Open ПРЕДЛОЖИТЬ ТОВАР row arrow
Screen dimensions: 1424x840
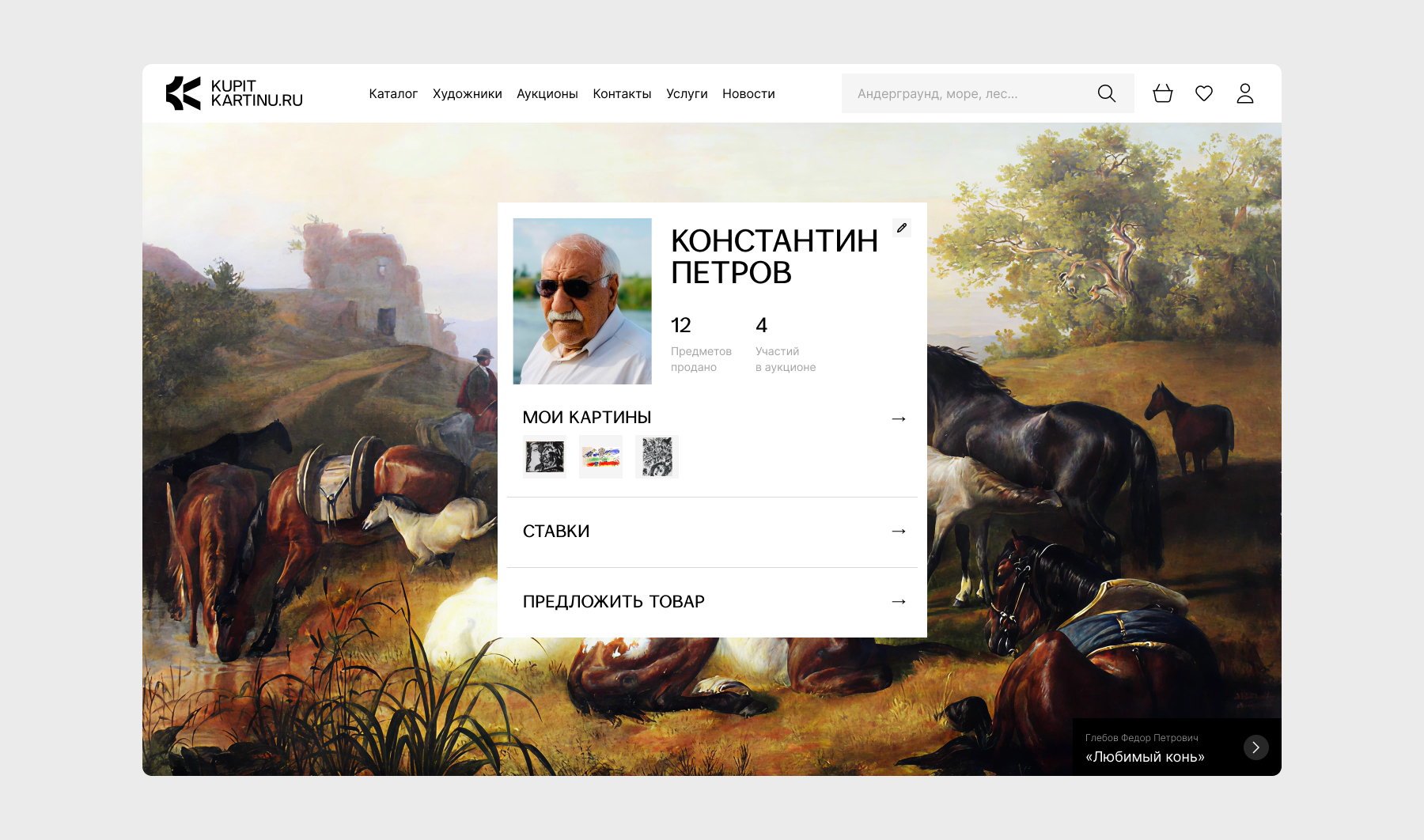pyautogui.click(x=899, y=602)
